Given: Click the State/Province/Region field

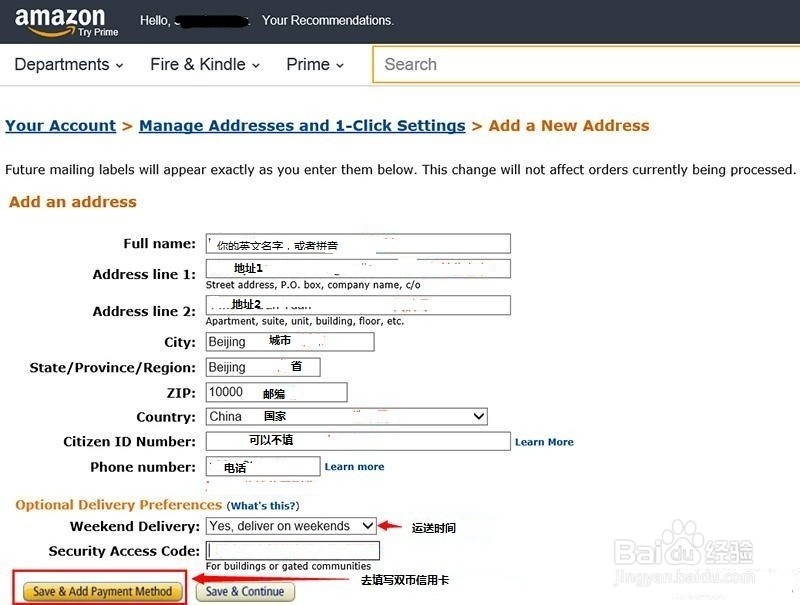Looking at the screenshot, I should click(x=263, y=367).
